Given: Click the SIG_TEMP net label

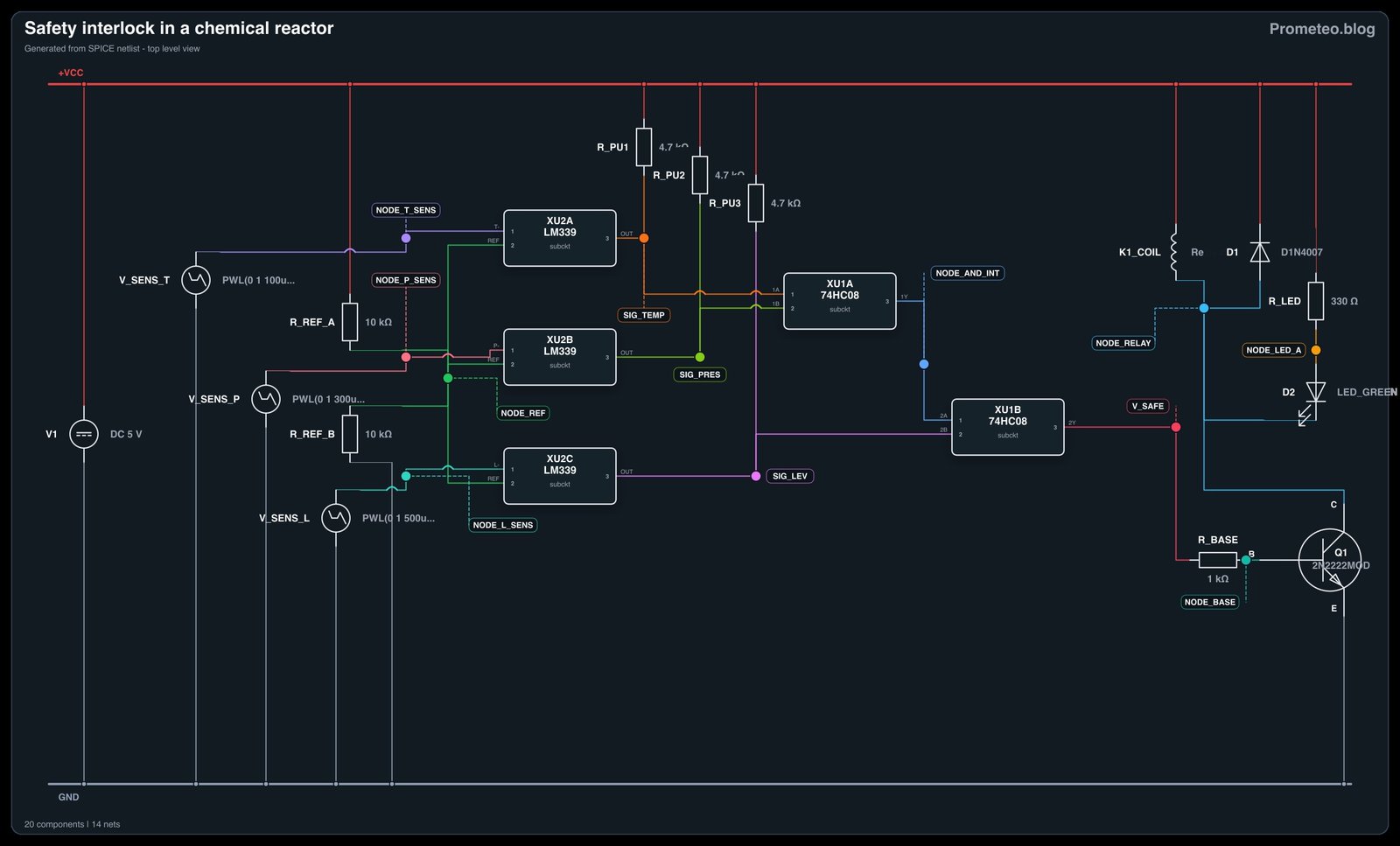Looking at the screenshot, I should [x=644, y=315].
